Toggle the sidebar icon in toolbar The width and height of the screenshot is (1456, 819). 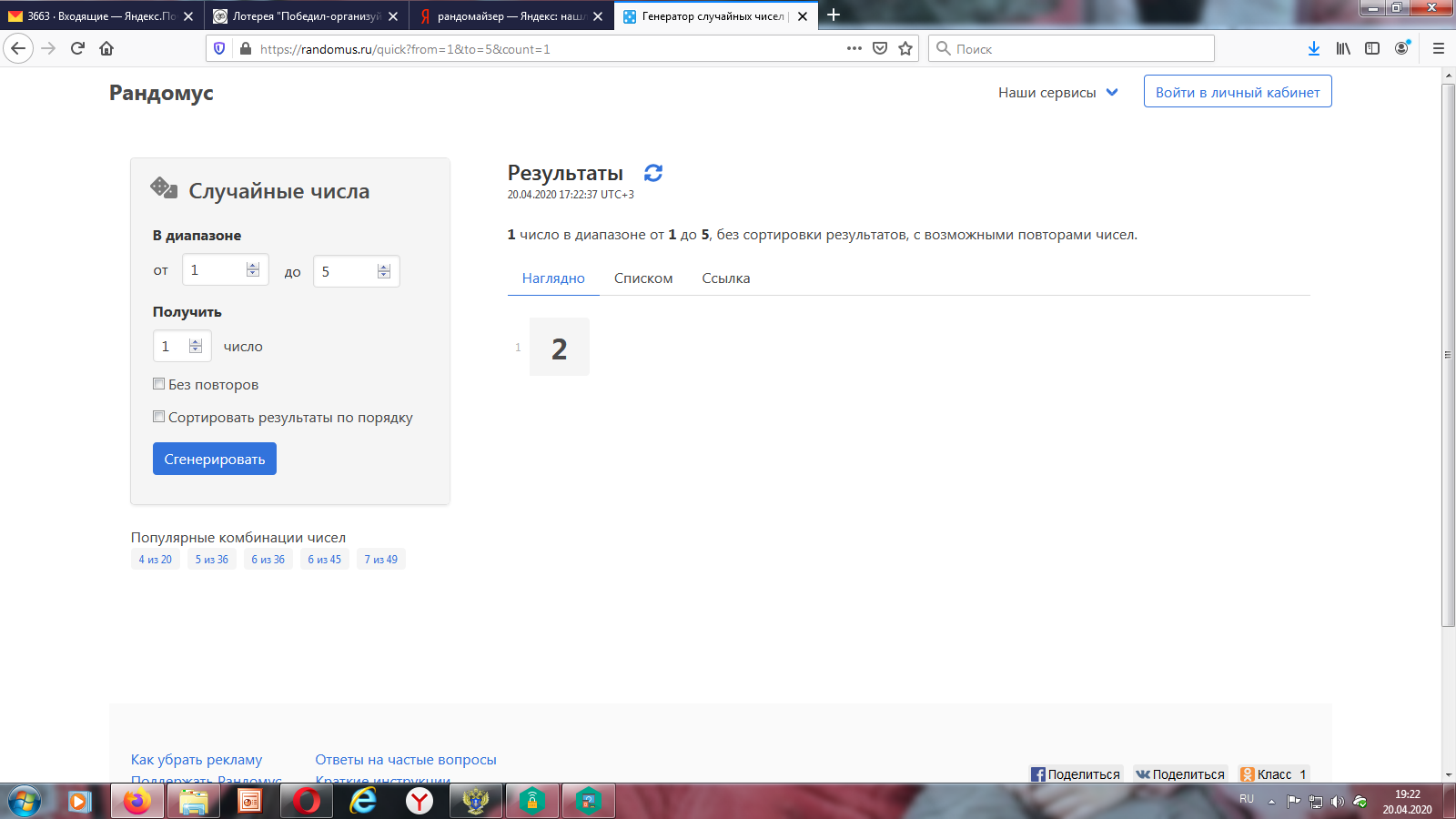coord(1372,48)
